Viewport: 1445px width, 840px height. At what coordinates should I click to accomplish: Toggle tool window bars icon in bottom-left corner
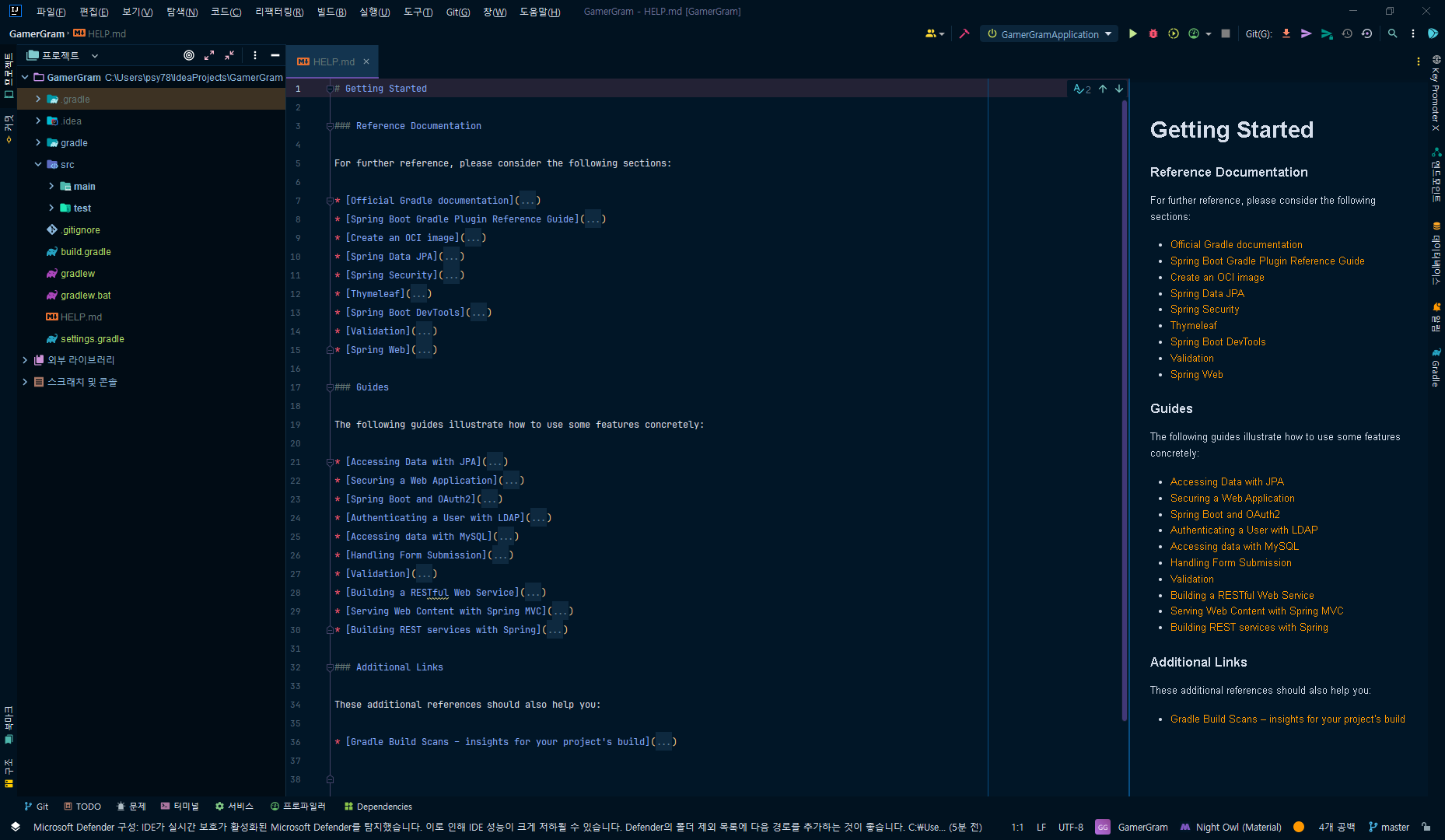[16, 827]
